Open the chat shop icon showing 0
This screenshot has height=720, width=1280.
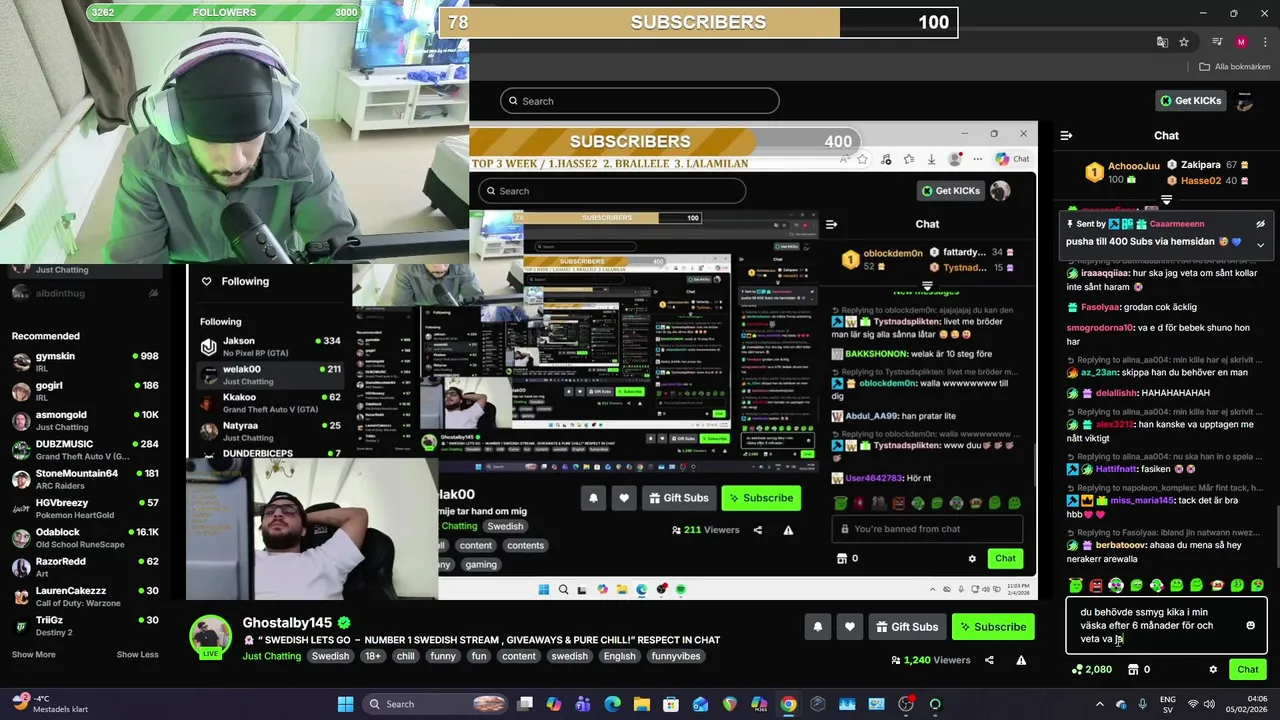click(x=1140, y=670)
